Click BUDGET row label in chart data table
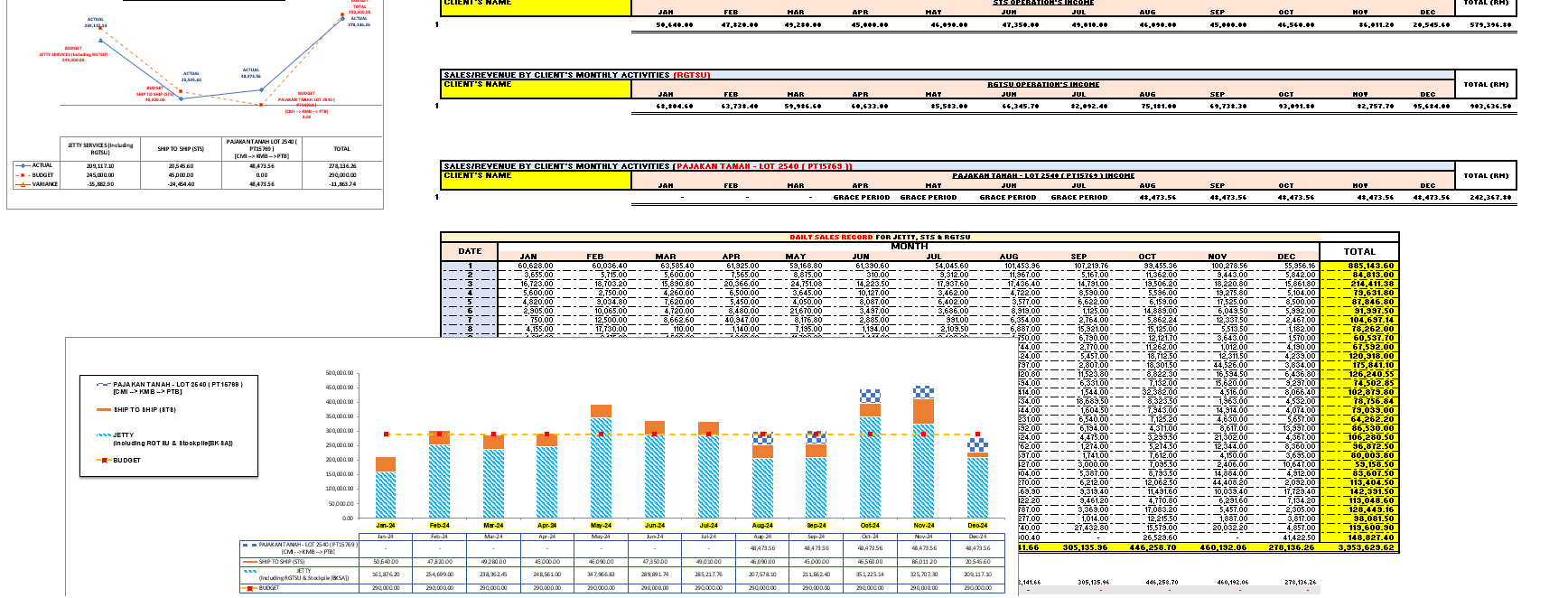 pos(269,588)
